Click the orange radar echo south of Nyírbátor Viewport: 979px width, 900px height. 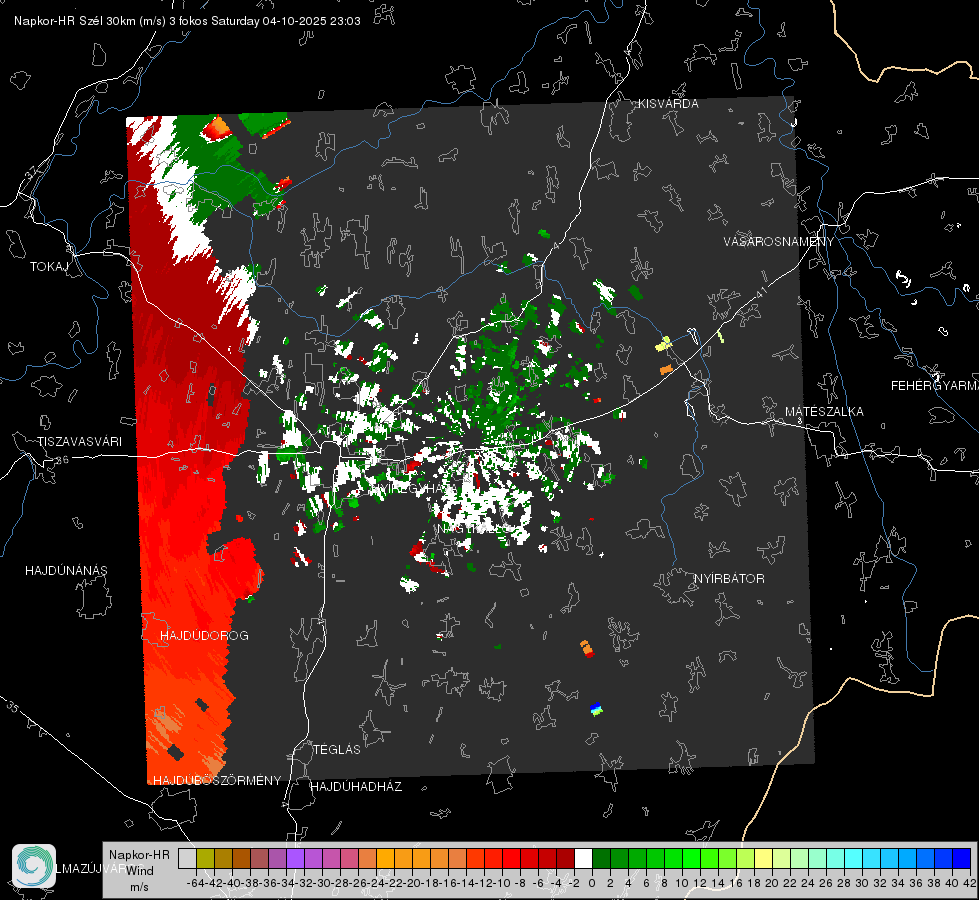(x=586, y=648)
